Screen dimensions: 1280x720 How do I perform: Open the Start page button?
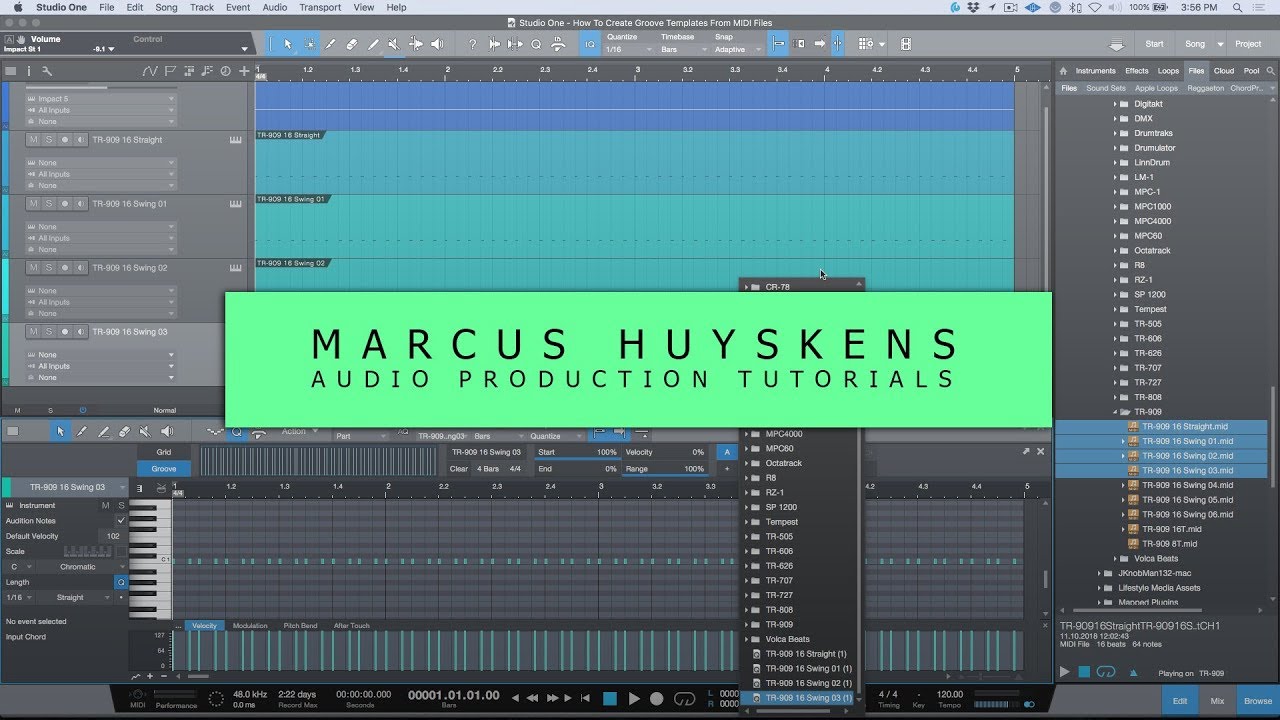1154,44
